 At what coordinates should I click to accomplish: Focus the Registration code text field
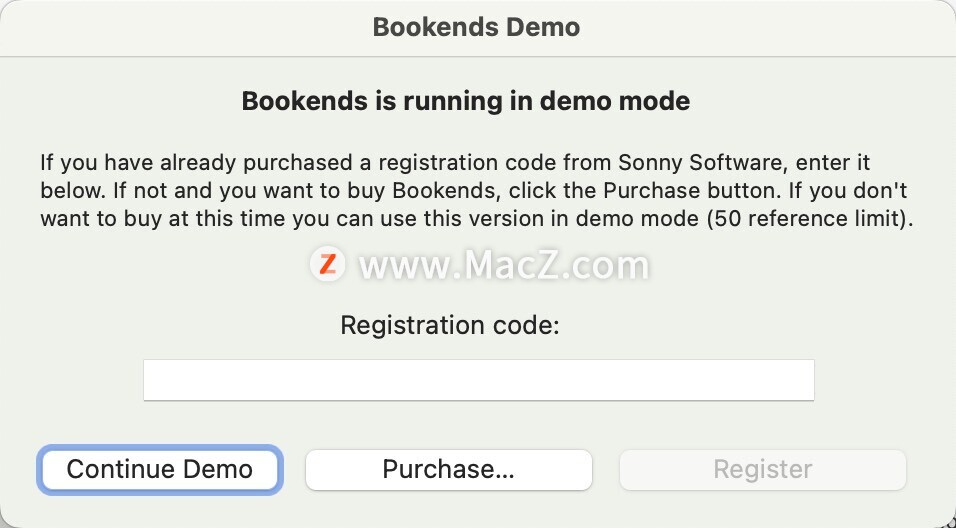478,380
